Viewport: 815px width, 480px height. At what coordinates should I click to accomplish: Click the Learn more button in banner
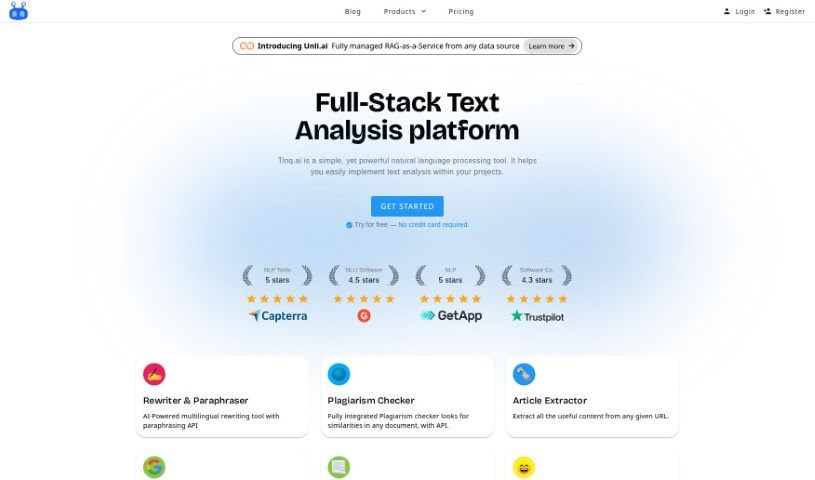pos(551,46)
